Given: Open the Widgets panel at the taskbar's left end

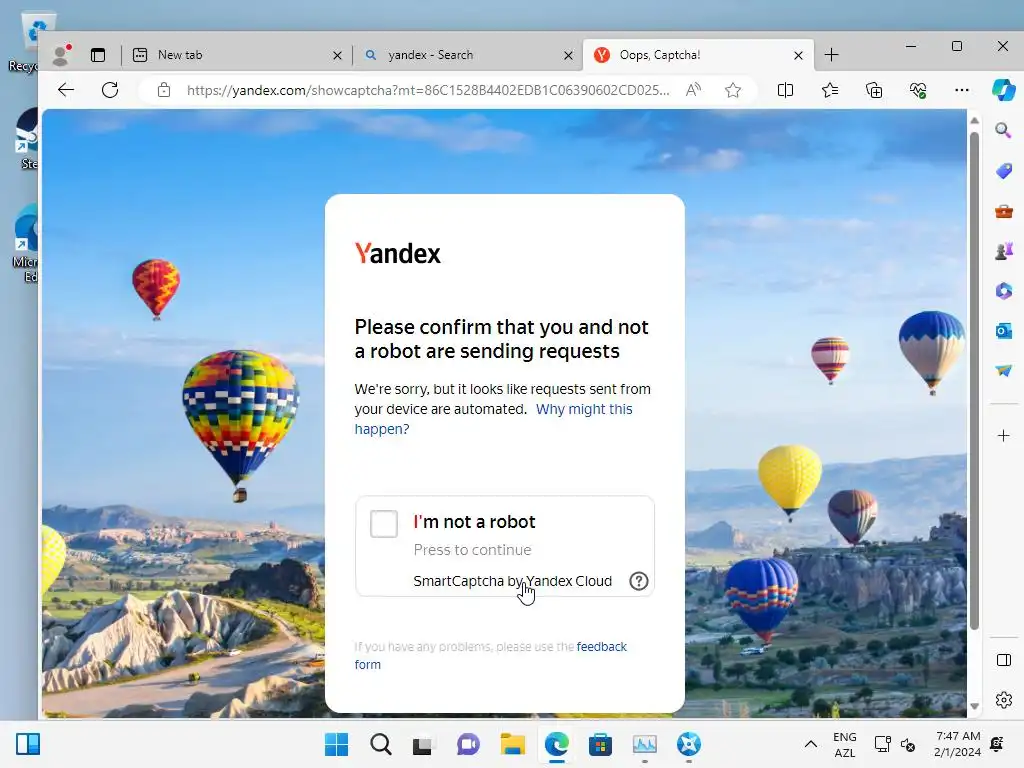Looking at the screenshot, I should pos(28,744).
